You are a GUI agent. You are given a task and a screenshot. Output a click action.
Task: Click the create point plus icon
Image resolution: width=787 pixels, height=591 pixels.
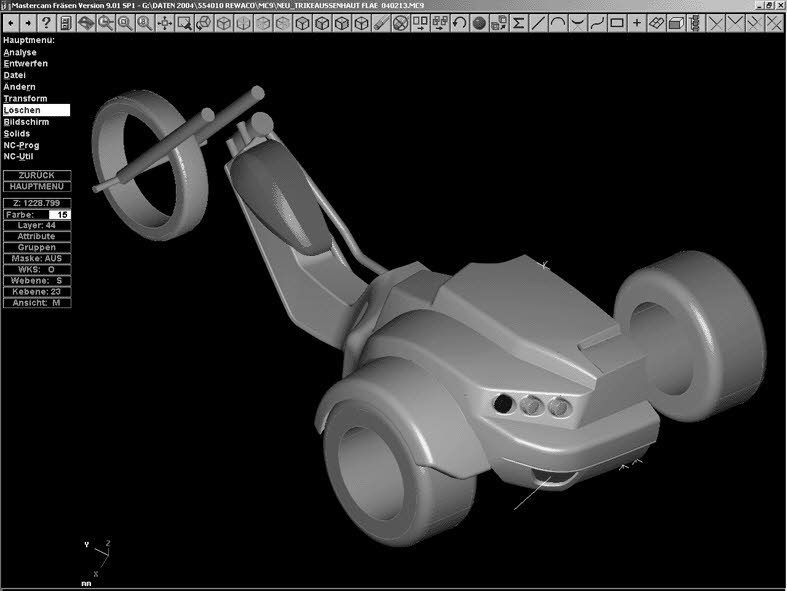[x=637, y=22]
